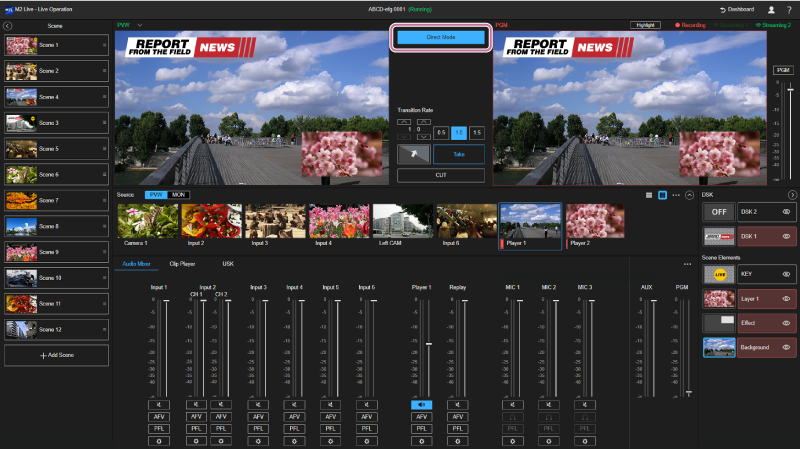Switch to the USK tab

tap(228, 264)
